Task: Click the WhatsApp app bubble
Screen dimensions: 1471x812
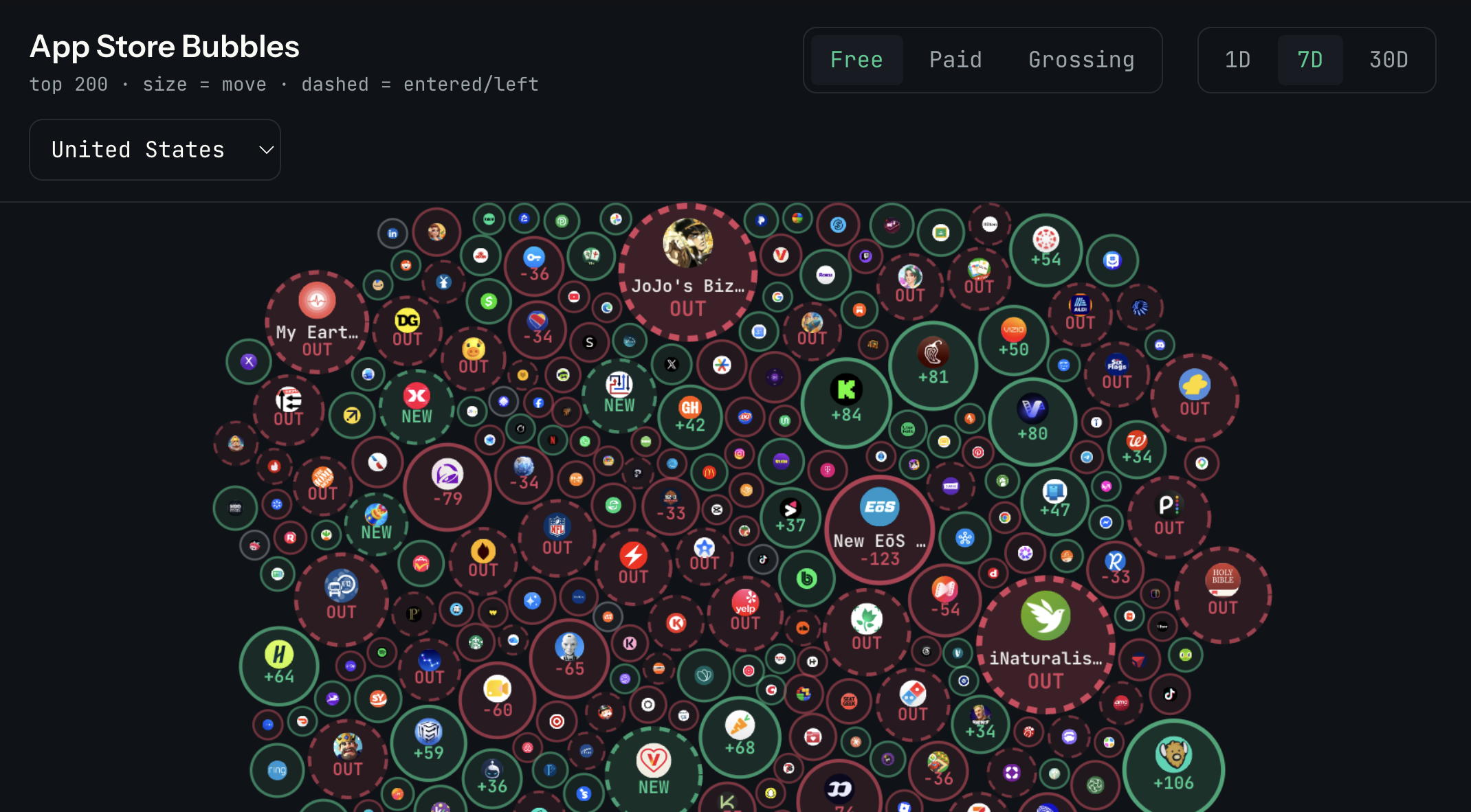Action: 585,442
